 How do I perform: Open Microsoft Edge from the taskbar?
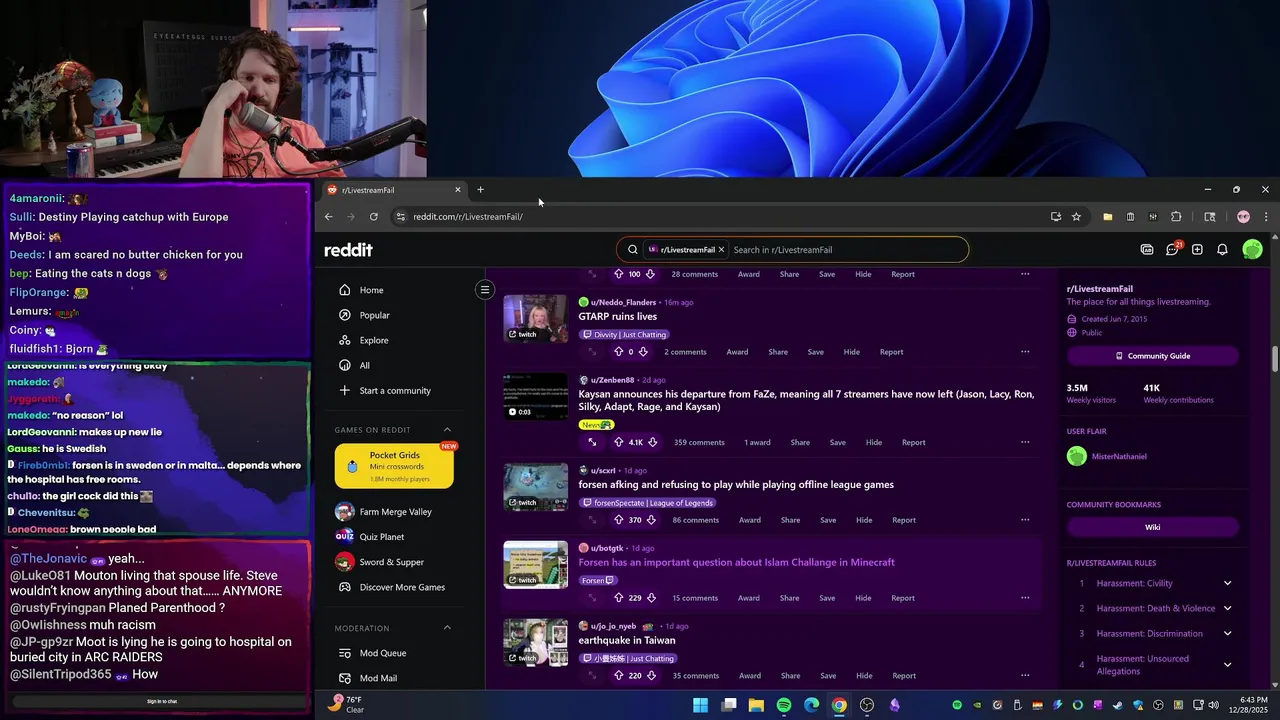[812, 705]
